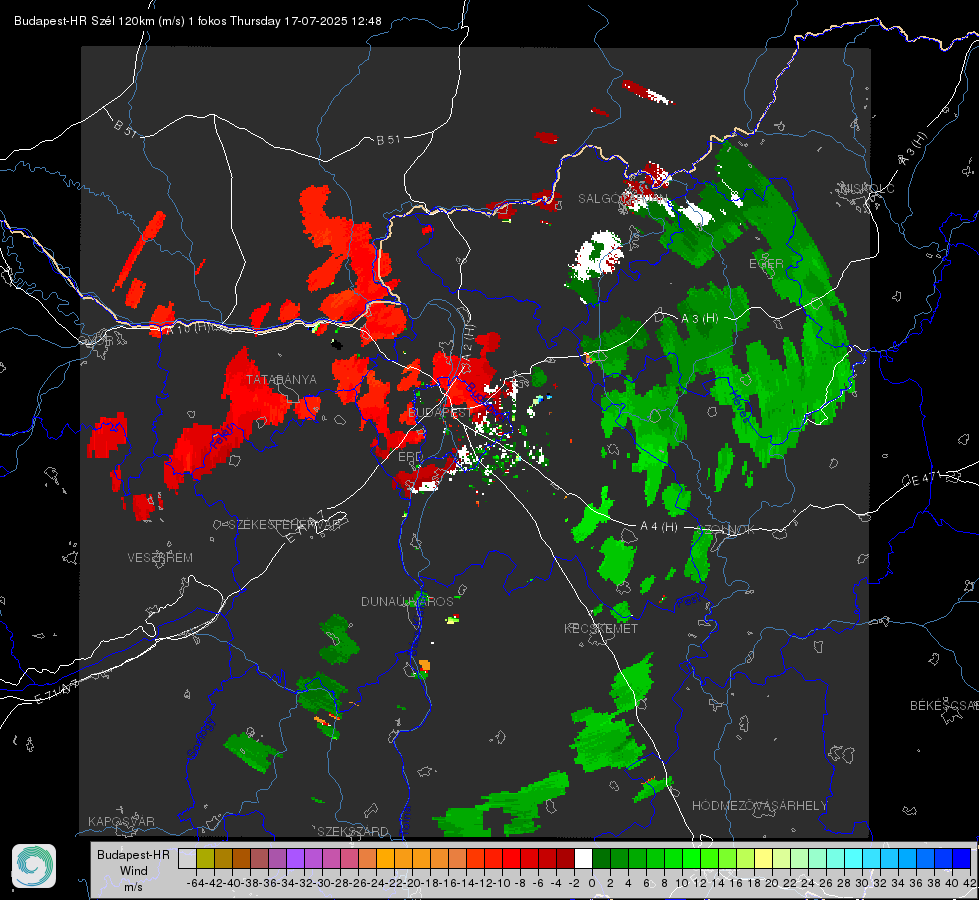Pick the olive legend swatch right of -64
Viewport: 979px width, 900px height.
click(x=205, y=859)
